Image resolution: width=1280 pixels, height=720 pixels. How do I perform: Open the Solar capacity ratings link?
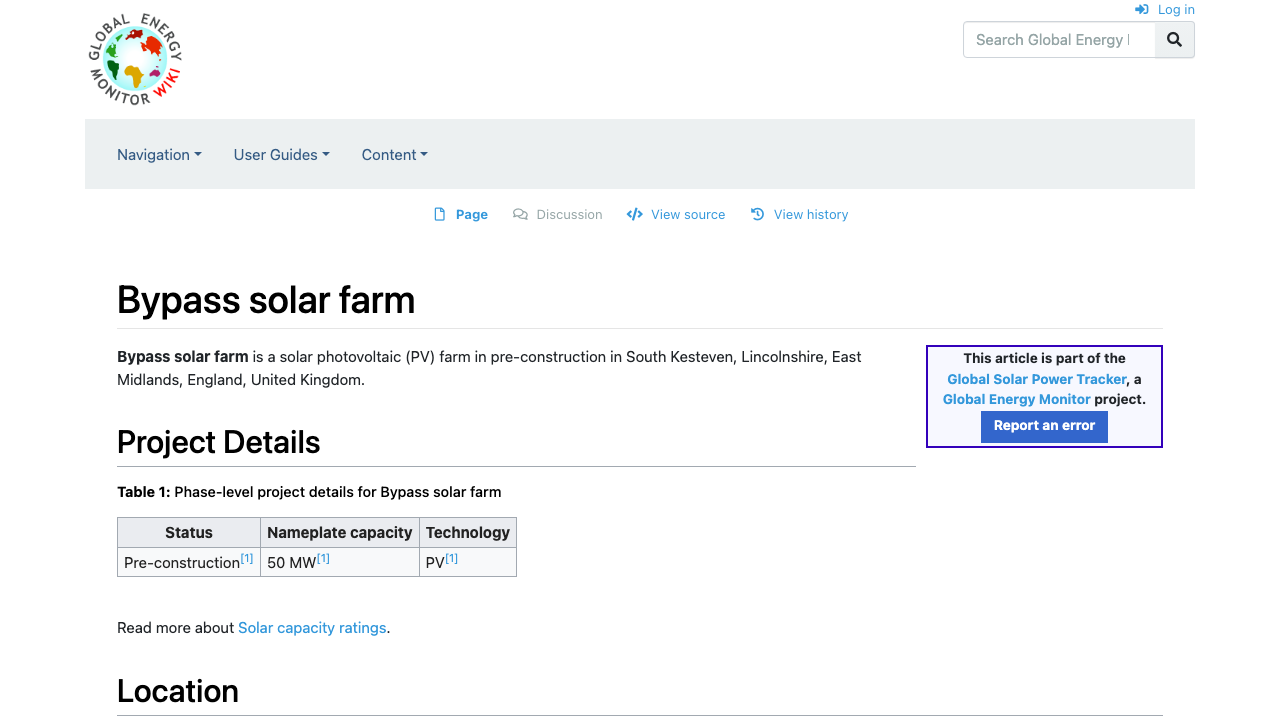tap(312, 627)
